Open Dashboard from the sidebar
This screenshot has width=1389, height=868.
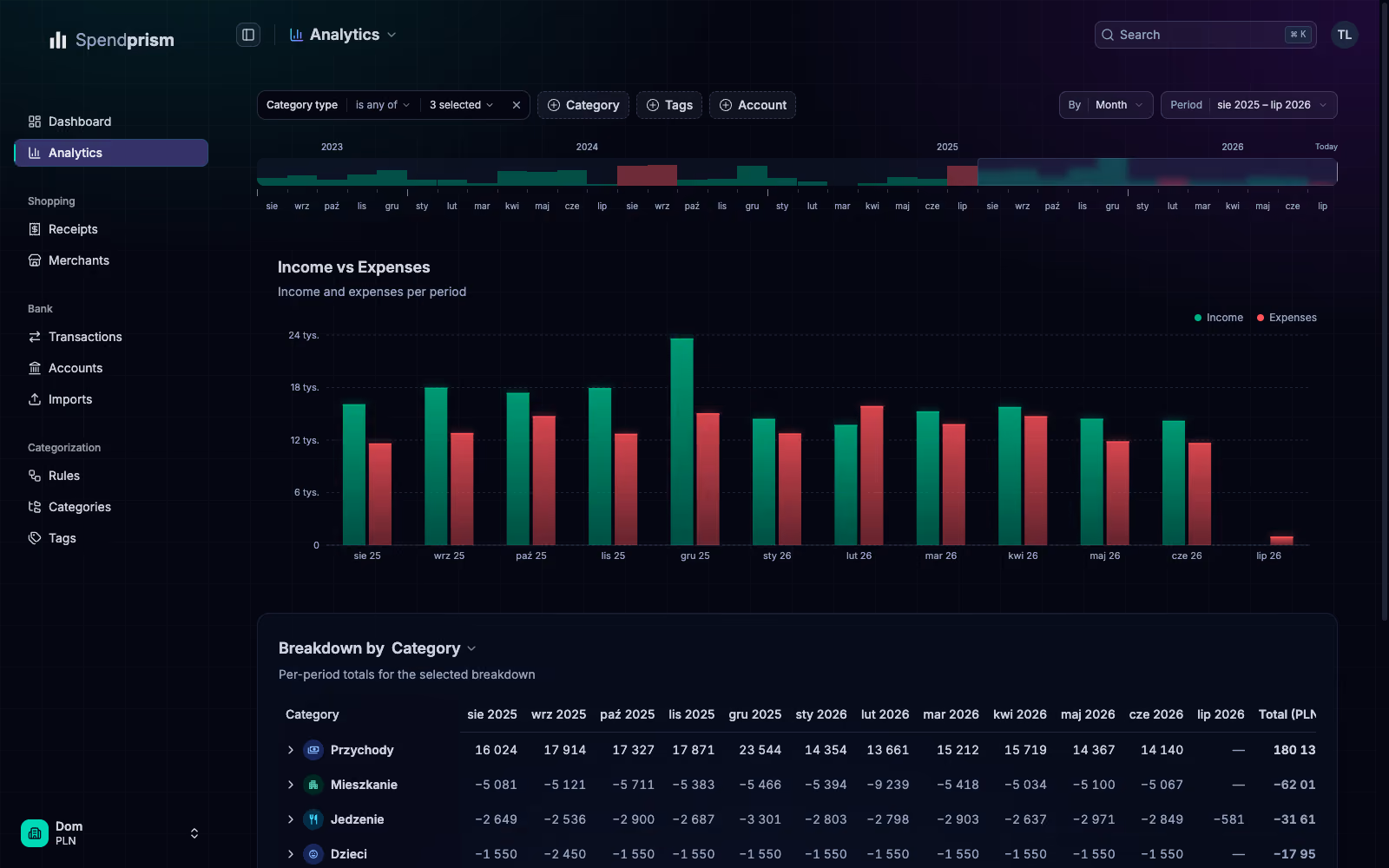click(111, 122)
